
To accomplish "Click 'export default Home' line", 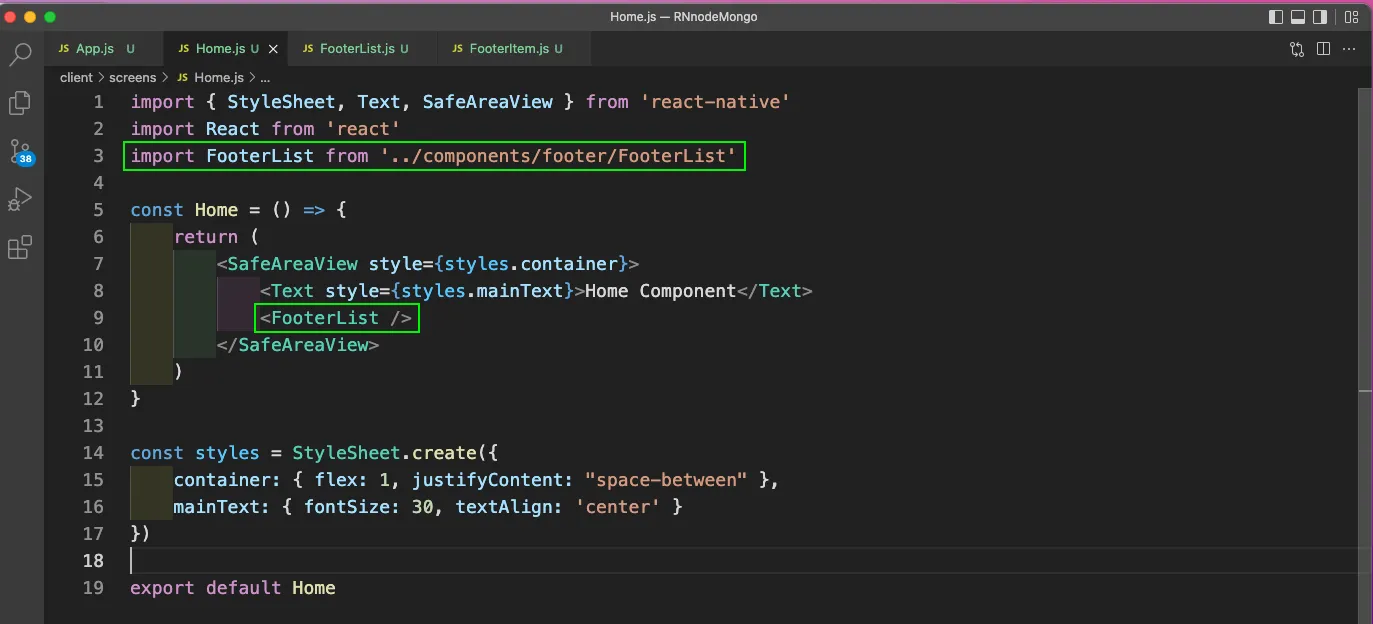I will 232,588.
